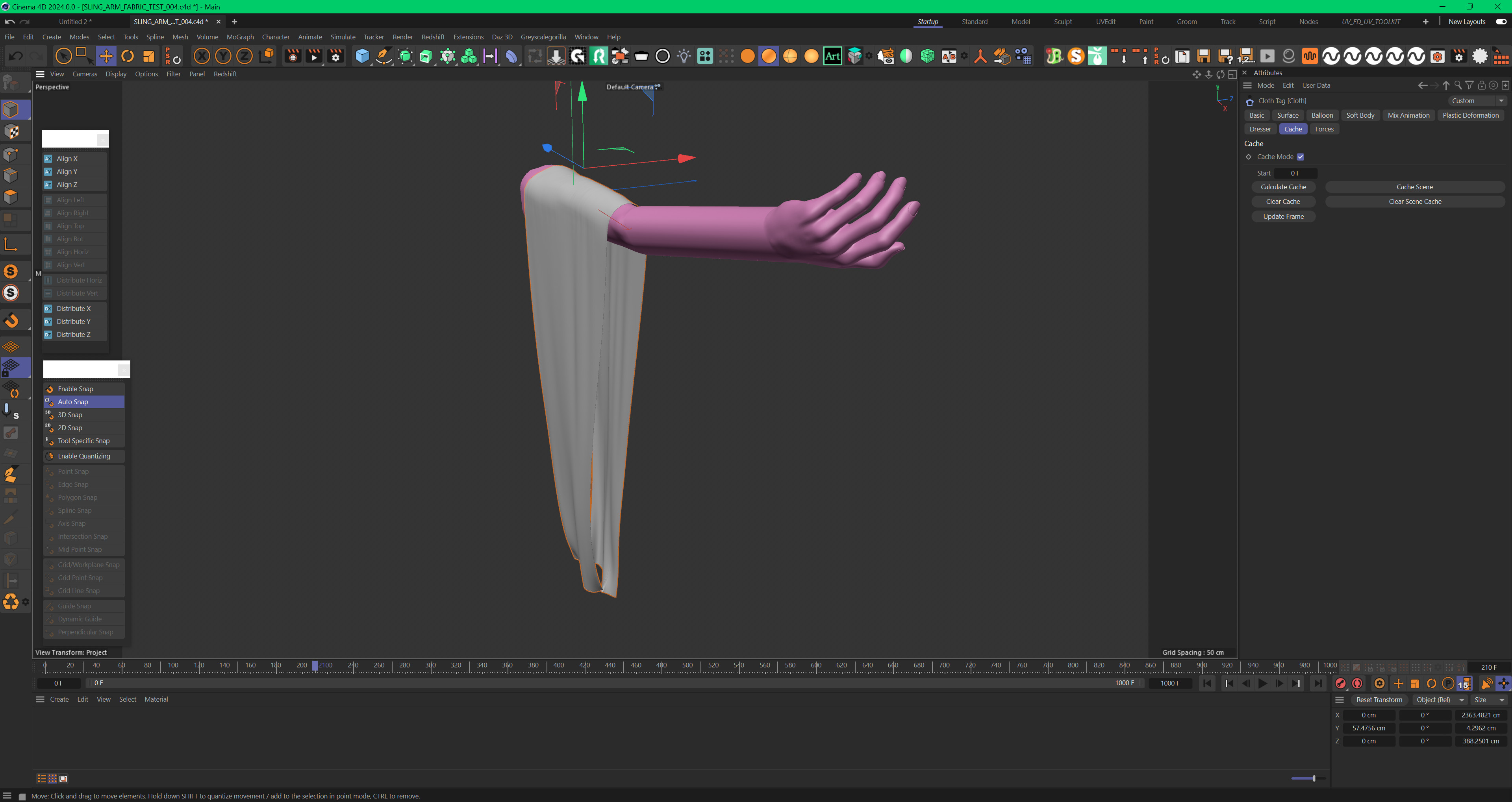1512x802 pixels.
Task: Click the green Art shader icon
Action: pos(832,56)
